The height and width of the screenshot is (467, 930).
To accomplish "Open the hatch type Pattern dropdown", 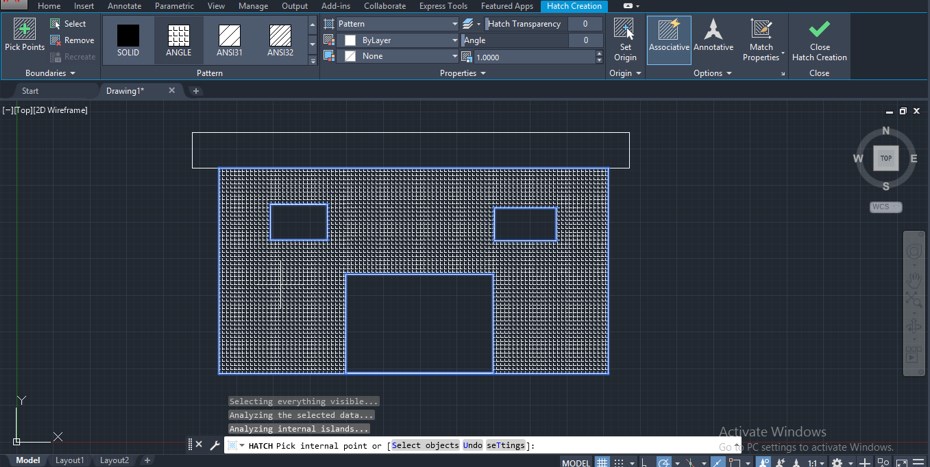I will pyautogui.click(x=397, y=24).
